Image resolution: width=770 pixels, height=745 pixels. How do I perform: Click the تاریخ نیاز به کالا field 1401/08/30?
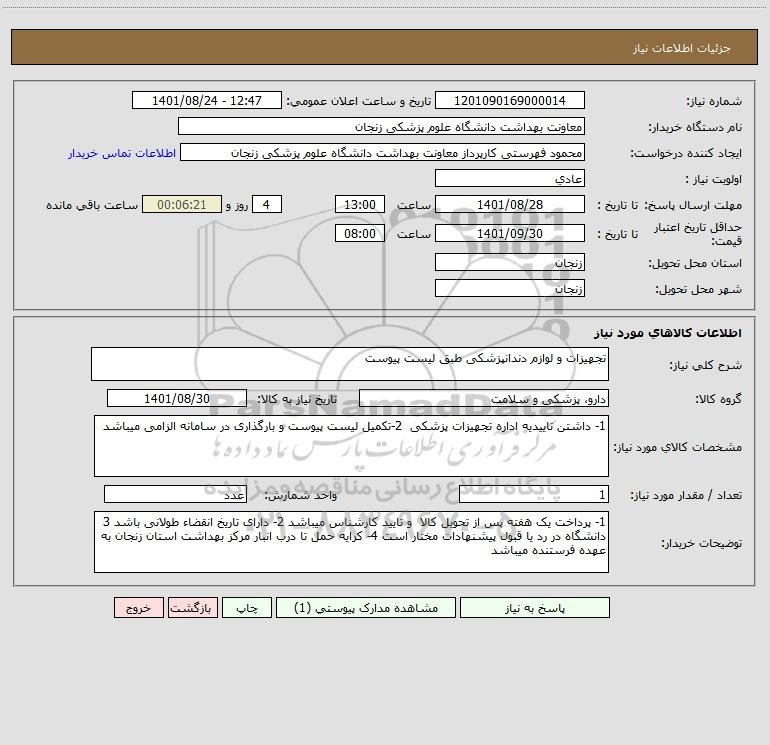pyautogui.click(x=177, y=398)
